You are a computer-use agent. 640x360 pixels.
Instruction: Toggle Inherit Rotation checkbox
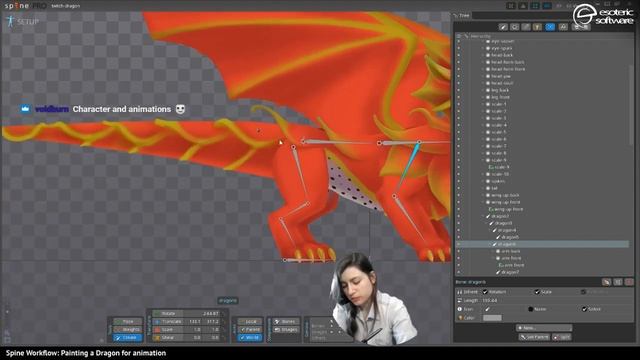[485, 292]
